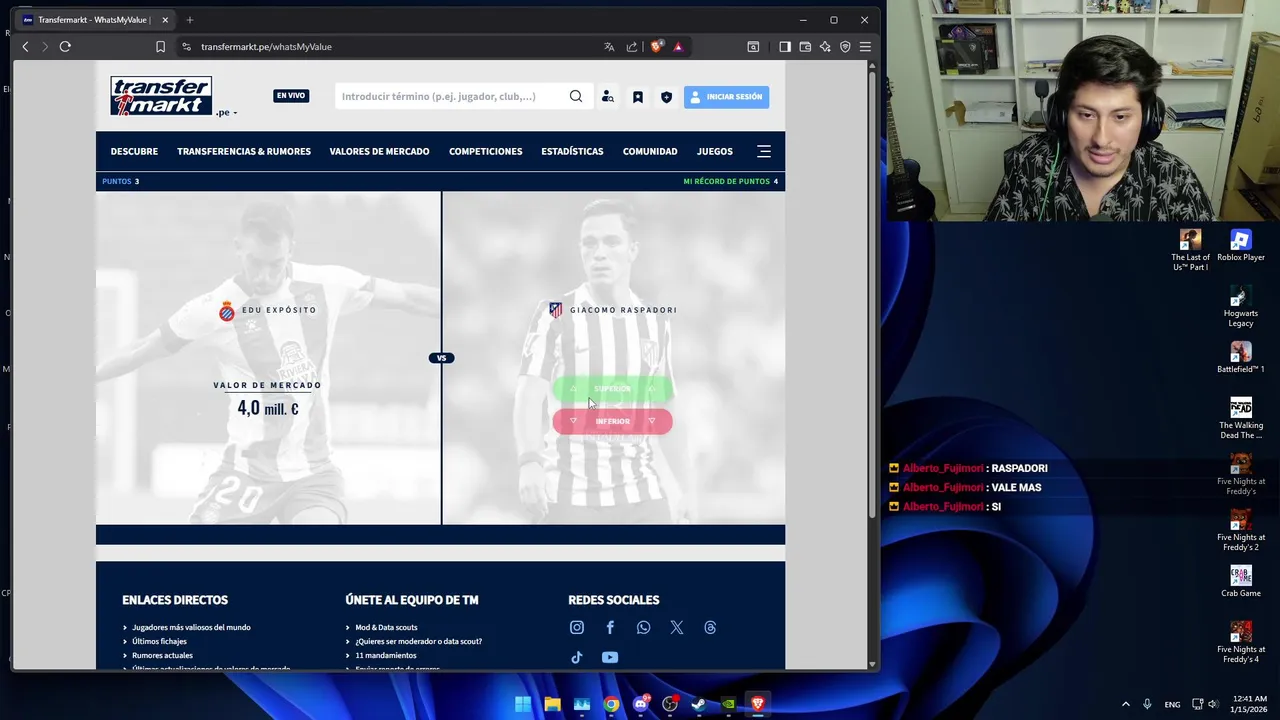Click the EN VIVO live badge
This screenshot has width=1280, height=720.
click(x=291, y=96)
